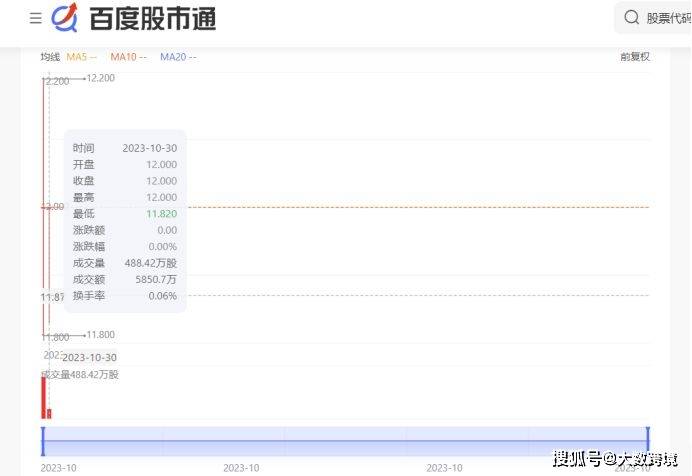Focus the 股票代码 search field
692x476 pixels.
click(x=667, y=18)
